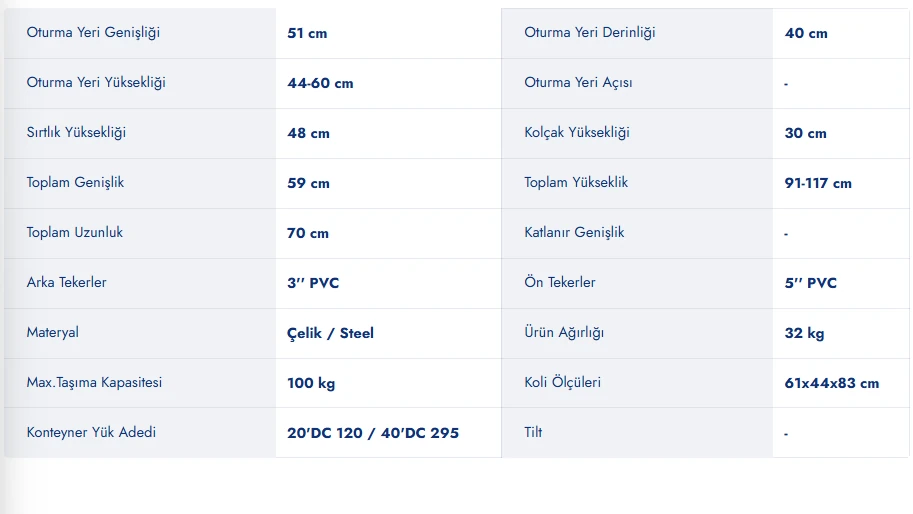Click the 'Çelik / Steel' material value
This screenshot has width=913, height=514.
330,333
